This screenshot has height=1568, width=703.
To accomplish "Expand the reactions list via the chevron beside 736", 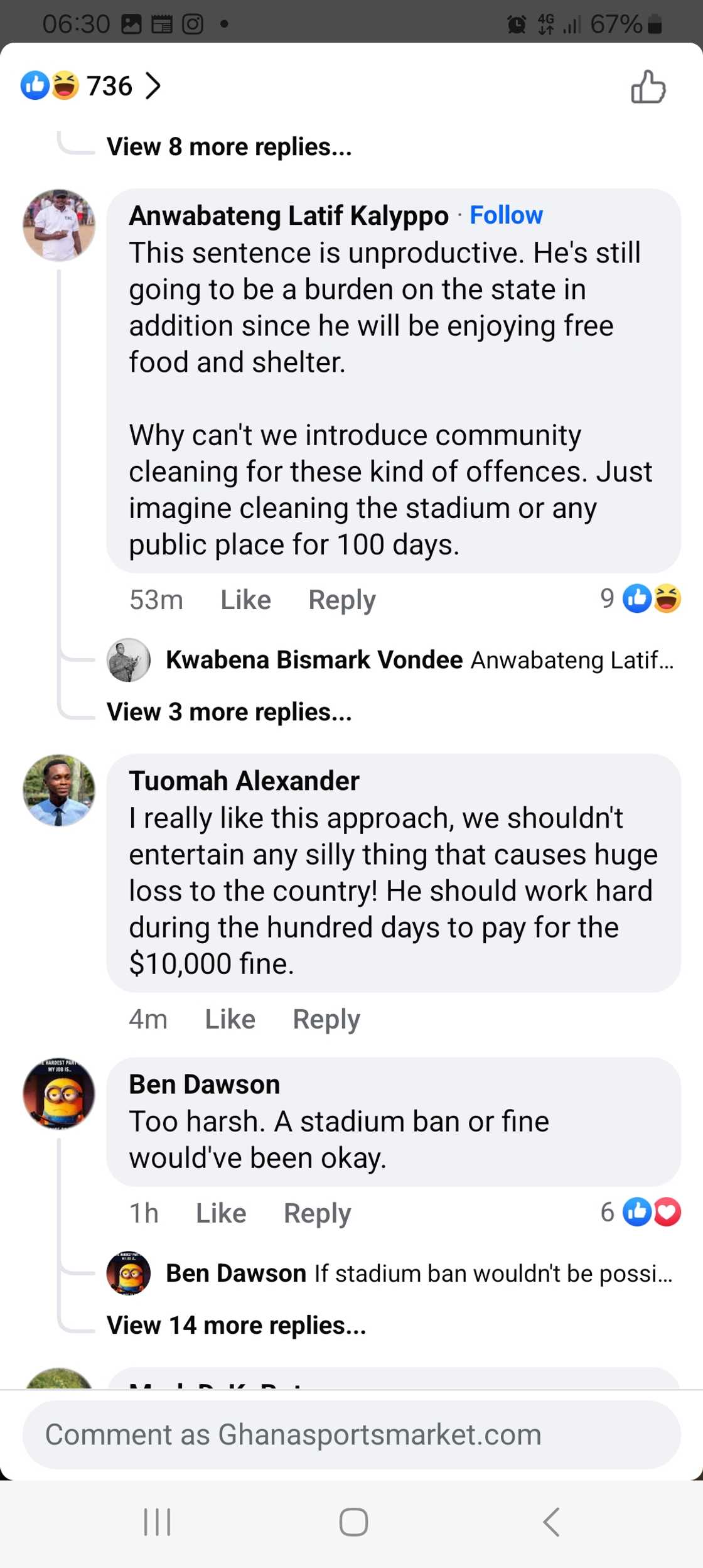I will point(154,88).
